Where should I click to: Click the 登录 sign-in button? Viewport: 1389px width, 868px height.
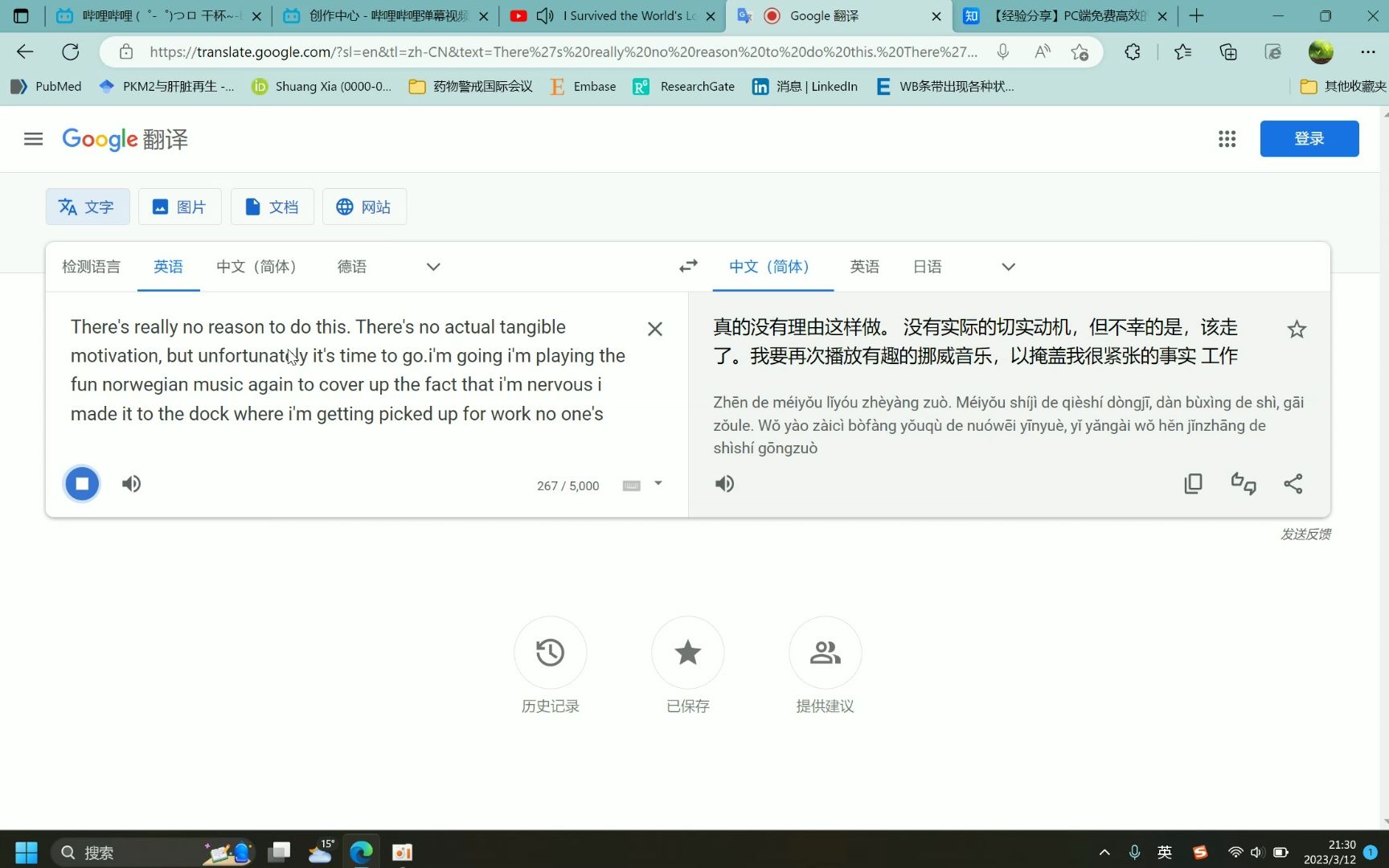(x=1309, y=138)
